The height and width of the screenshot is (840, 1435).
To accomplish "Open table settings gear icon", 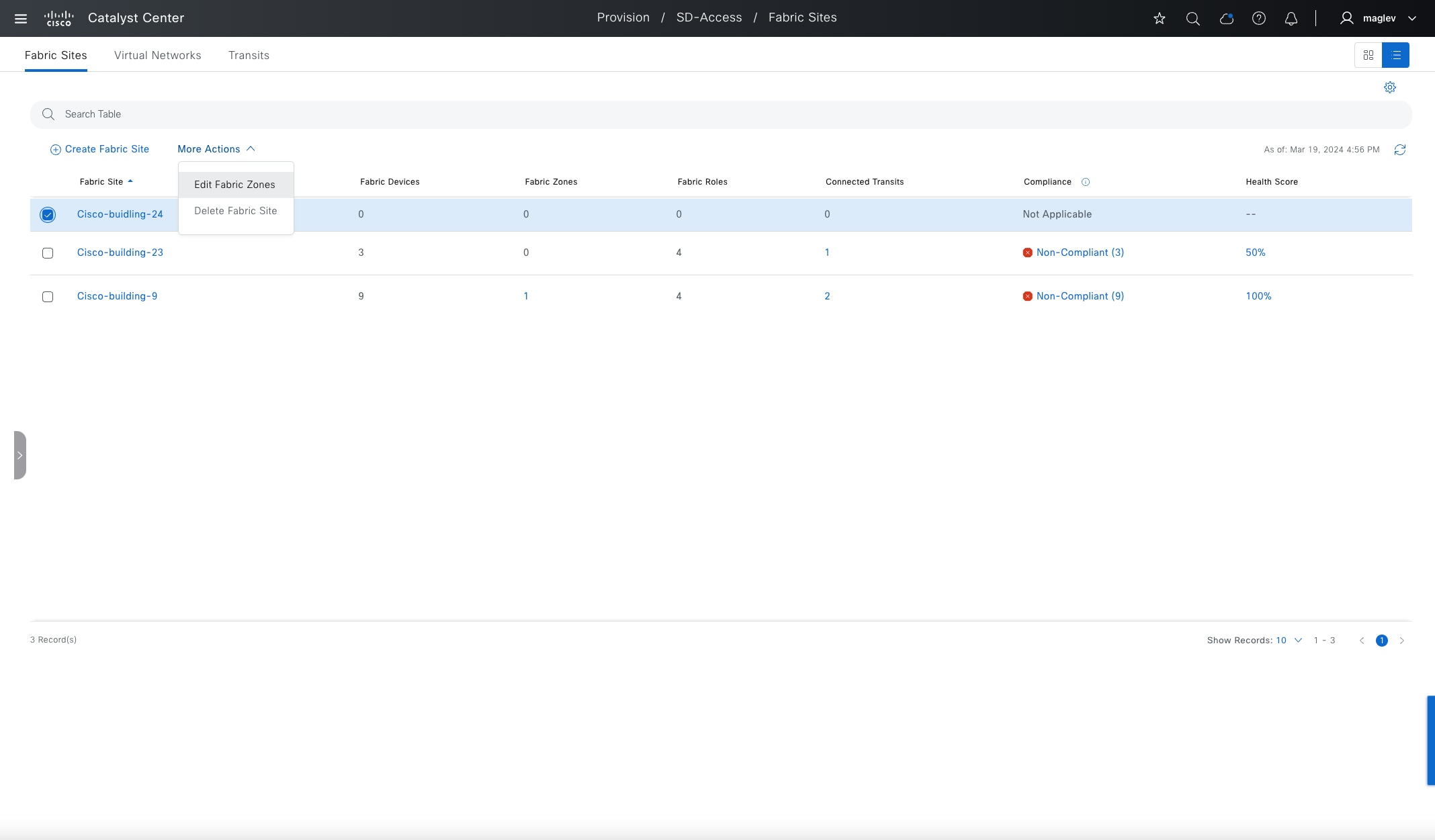I will coord(1389,87).
